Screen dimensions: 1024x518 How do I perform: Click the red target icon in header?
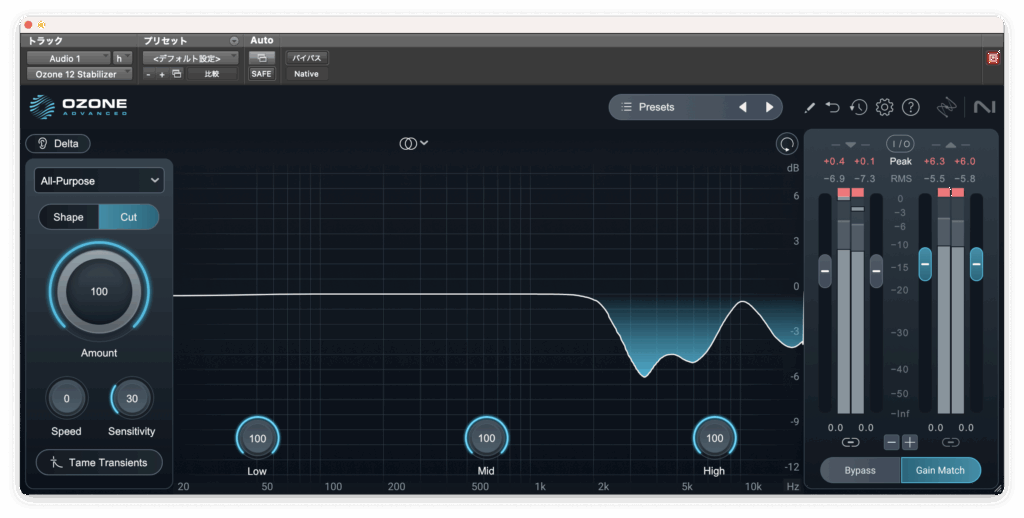point(993,58)
